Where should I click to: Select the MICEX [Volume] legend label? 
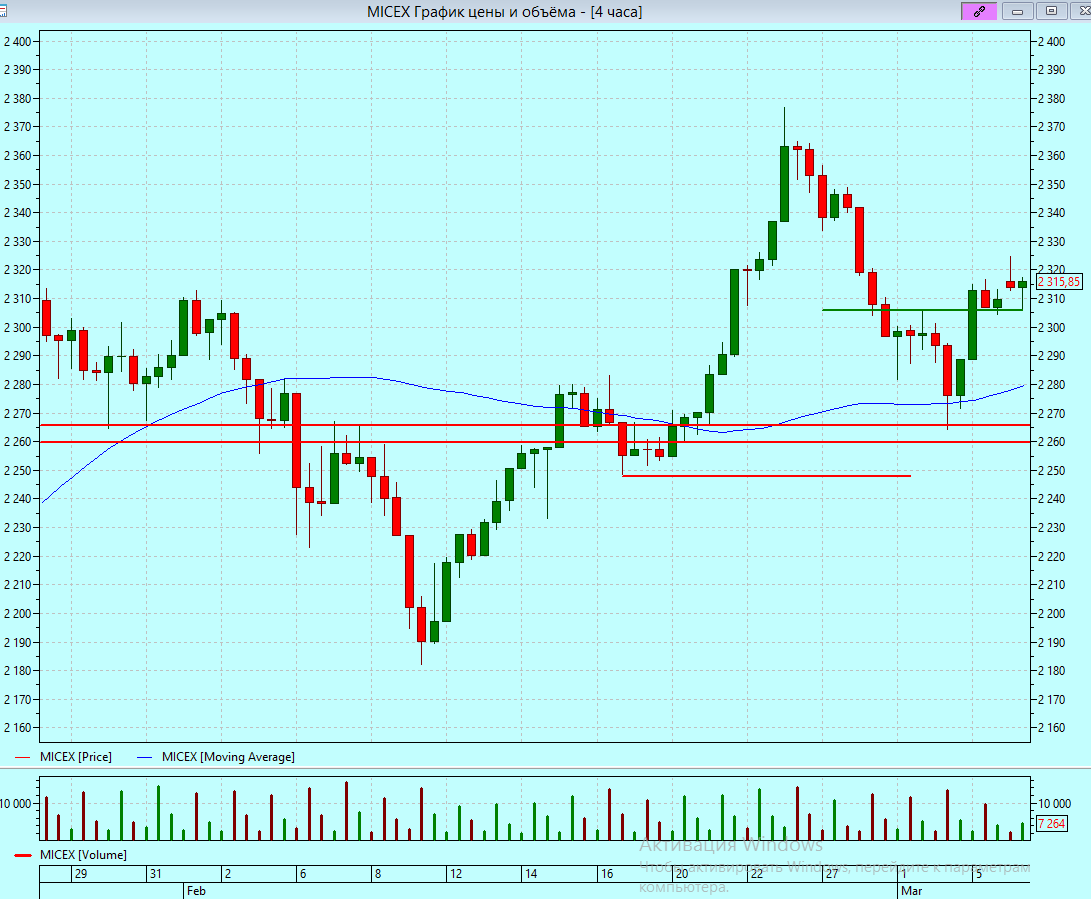[83, 855]
